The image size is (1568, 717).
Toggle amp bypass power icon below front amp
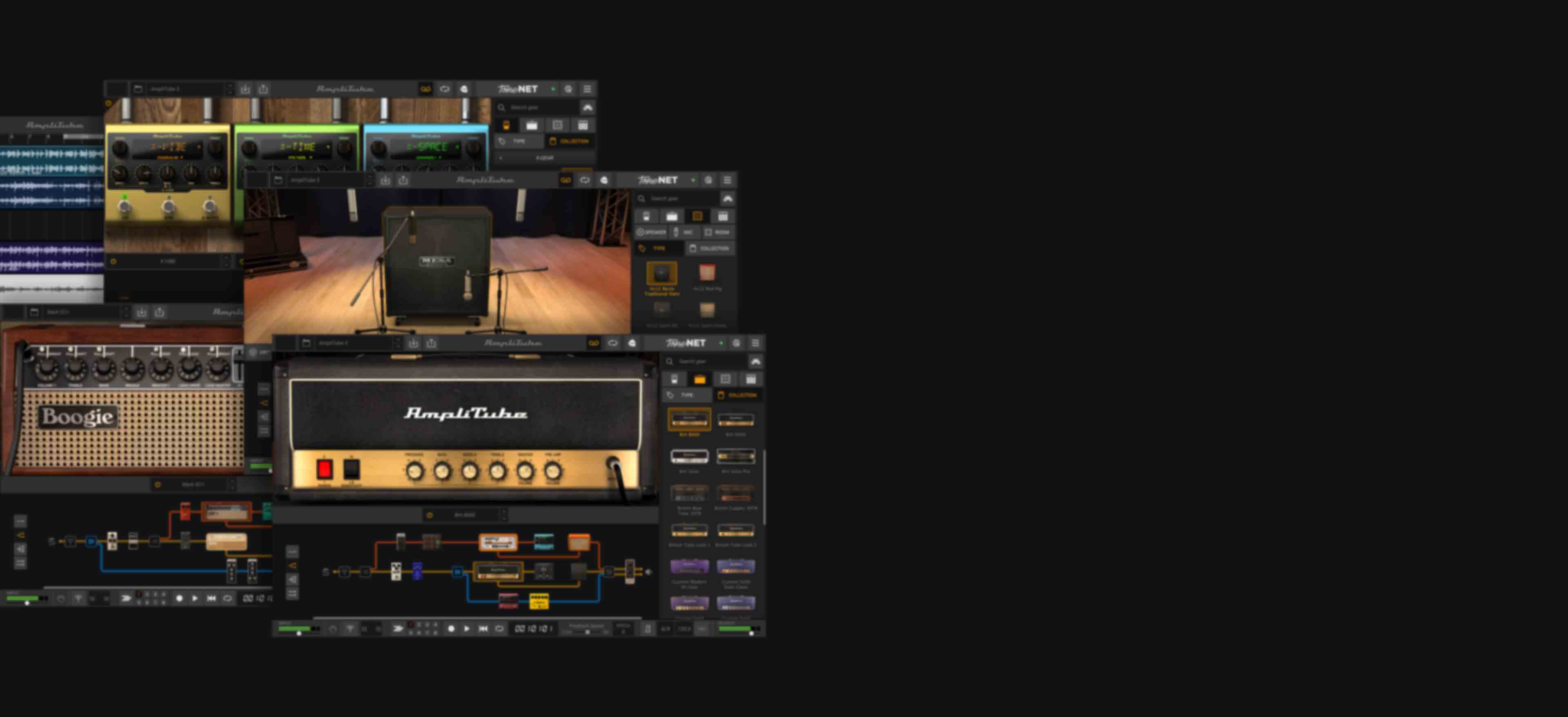click(429, 516)
